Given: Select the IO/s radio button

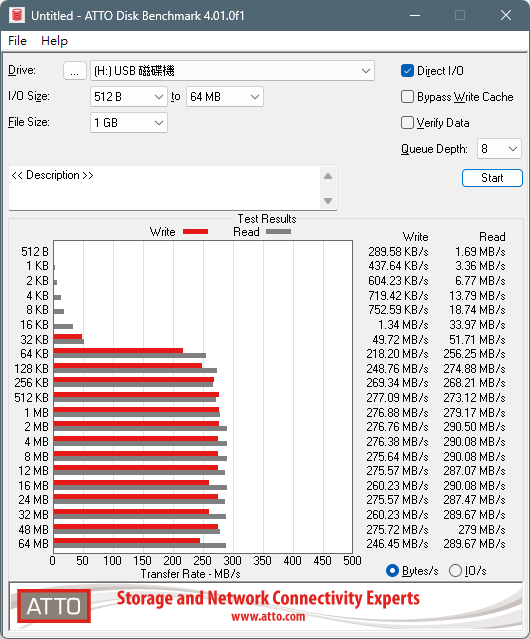Looking at the screenshot, I should (x=455, y=571).
